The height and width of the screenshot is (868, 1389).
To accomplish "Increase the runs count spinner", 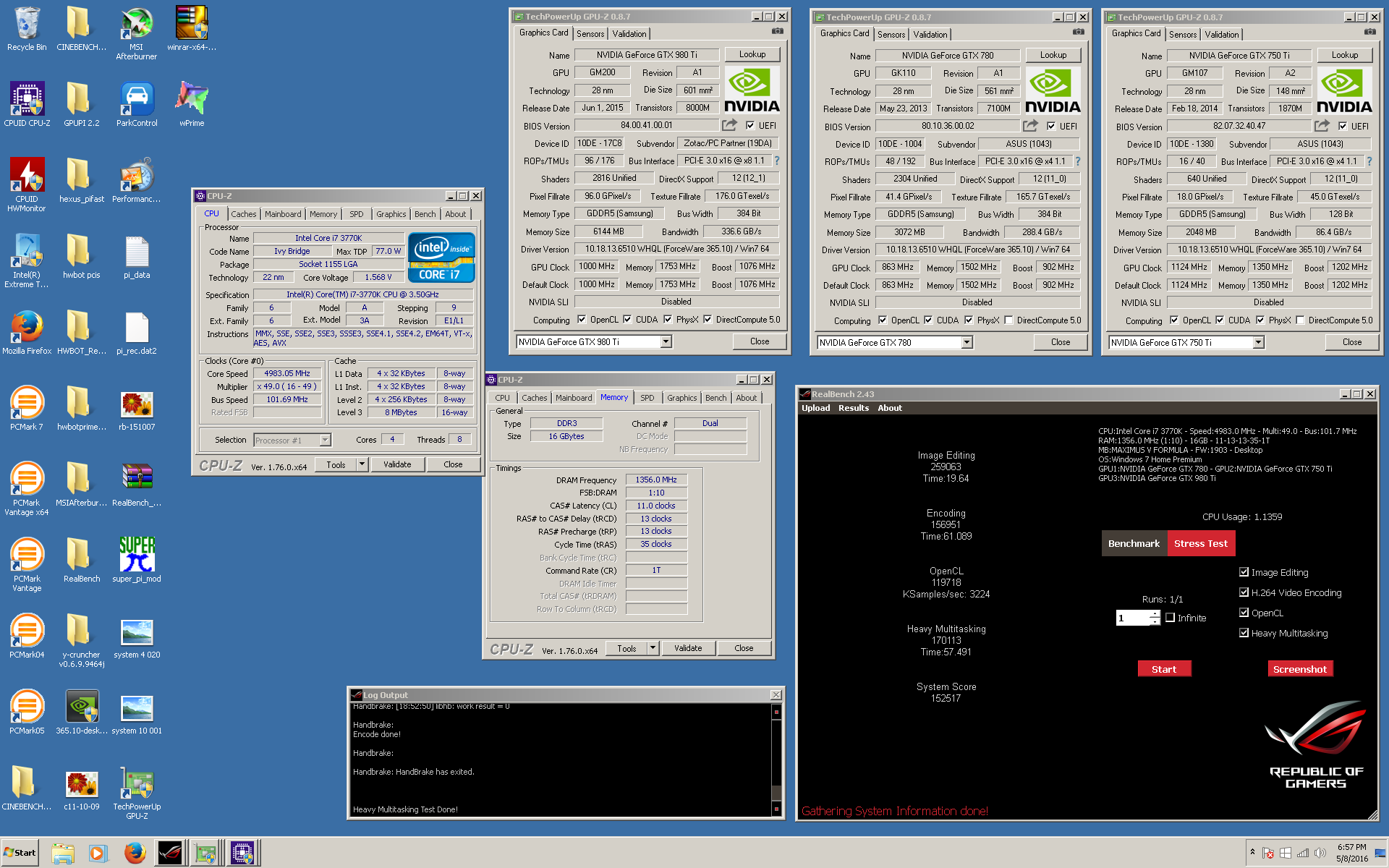I will point(1155,614).
